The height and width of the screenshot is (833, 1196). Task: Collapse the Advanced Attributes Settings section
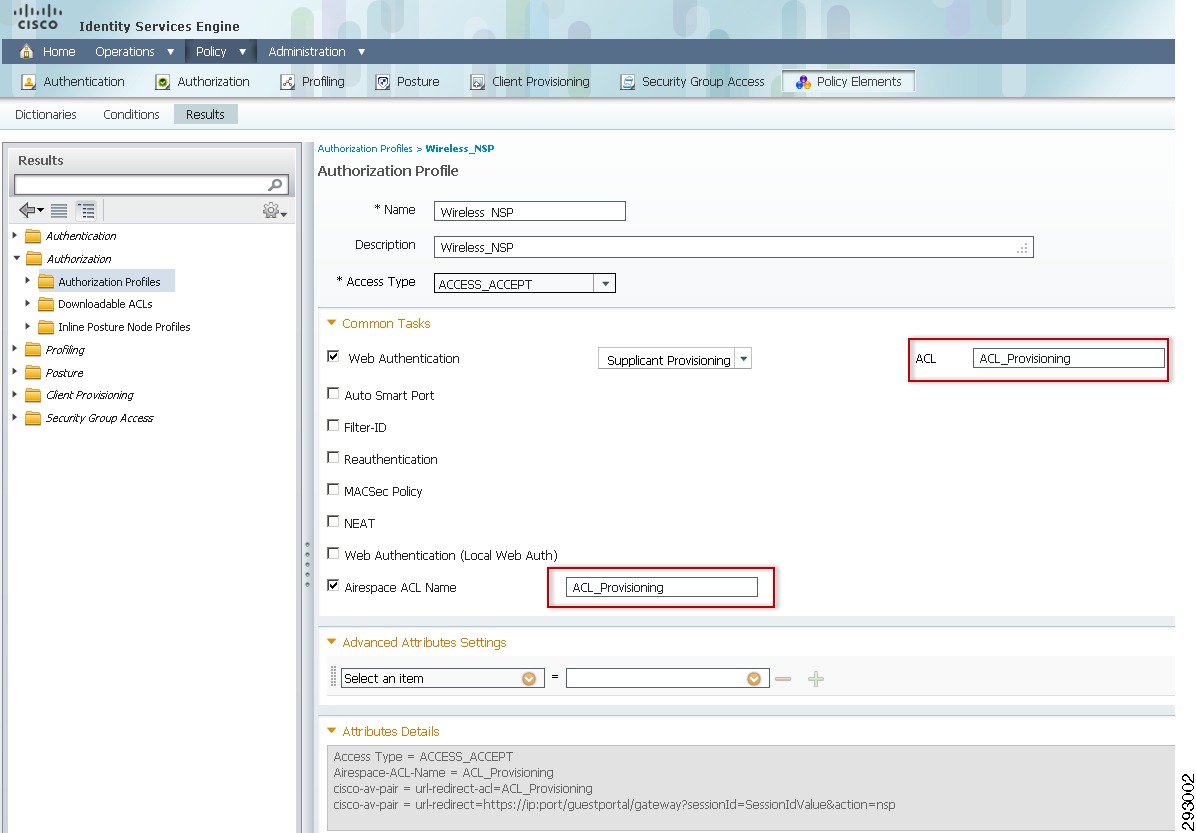click(x=331, y=642)
